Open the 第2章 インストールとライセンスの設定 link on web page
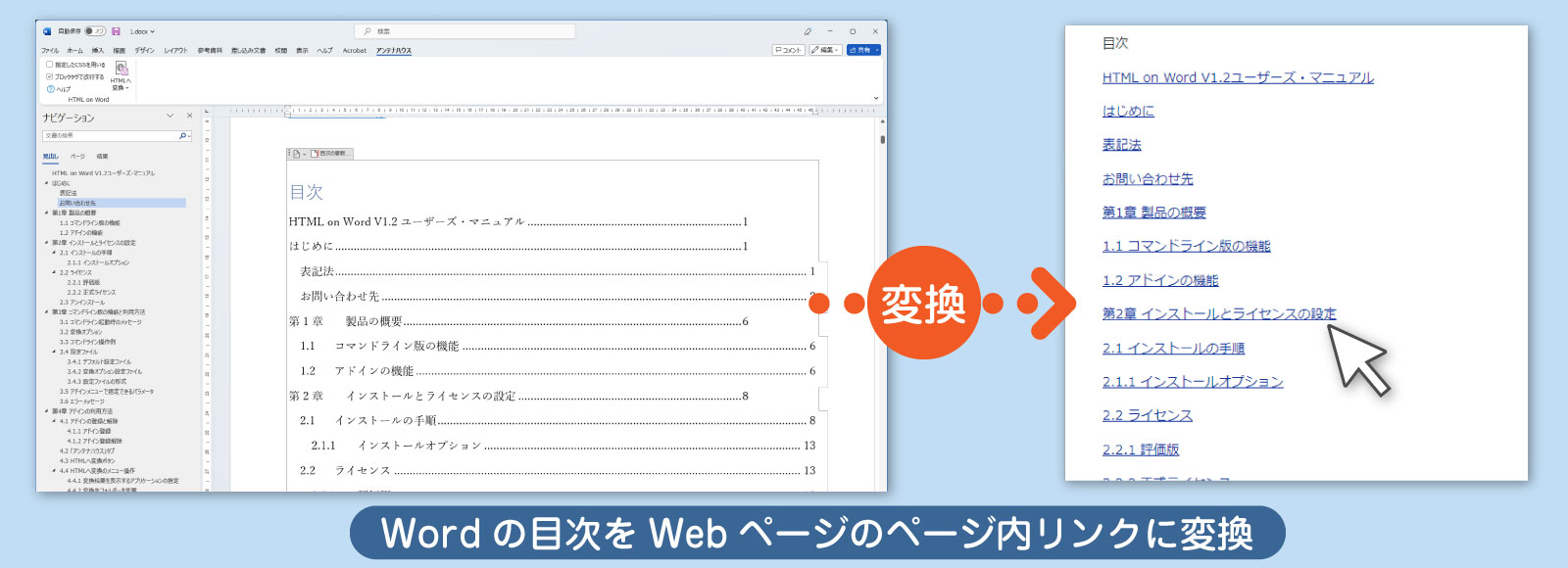The width and height of the screenshot is (1568, 568). tap(1219, 313)
